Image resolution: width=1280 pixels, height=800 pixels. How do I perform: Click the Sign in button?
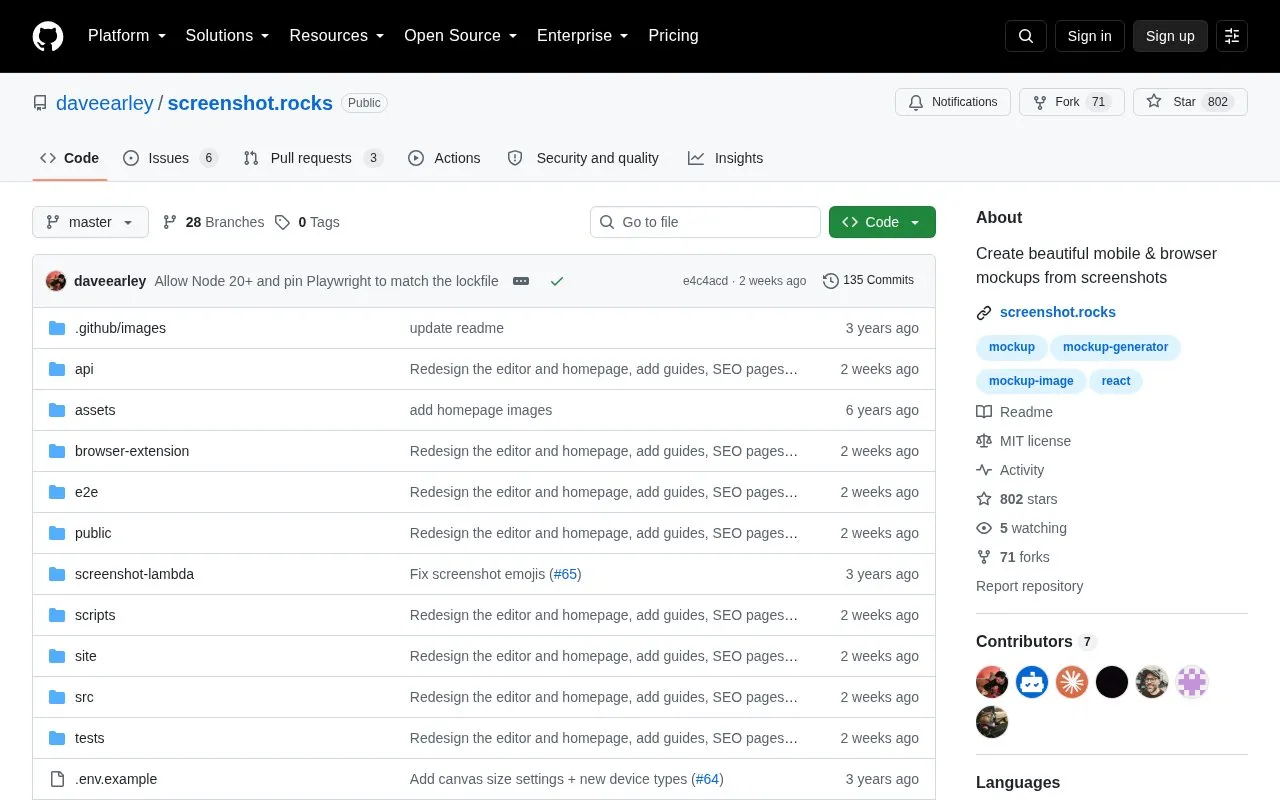click(1089, 36)
